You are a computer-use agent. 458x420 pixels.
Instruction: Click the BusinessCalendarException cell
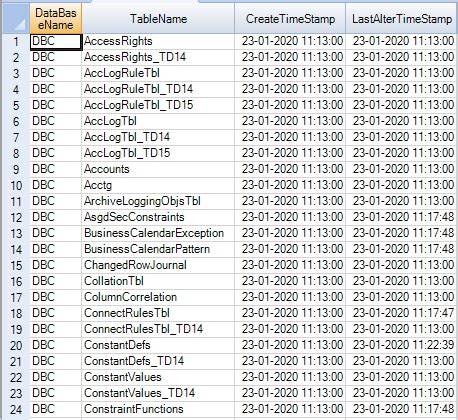(158, 233)
